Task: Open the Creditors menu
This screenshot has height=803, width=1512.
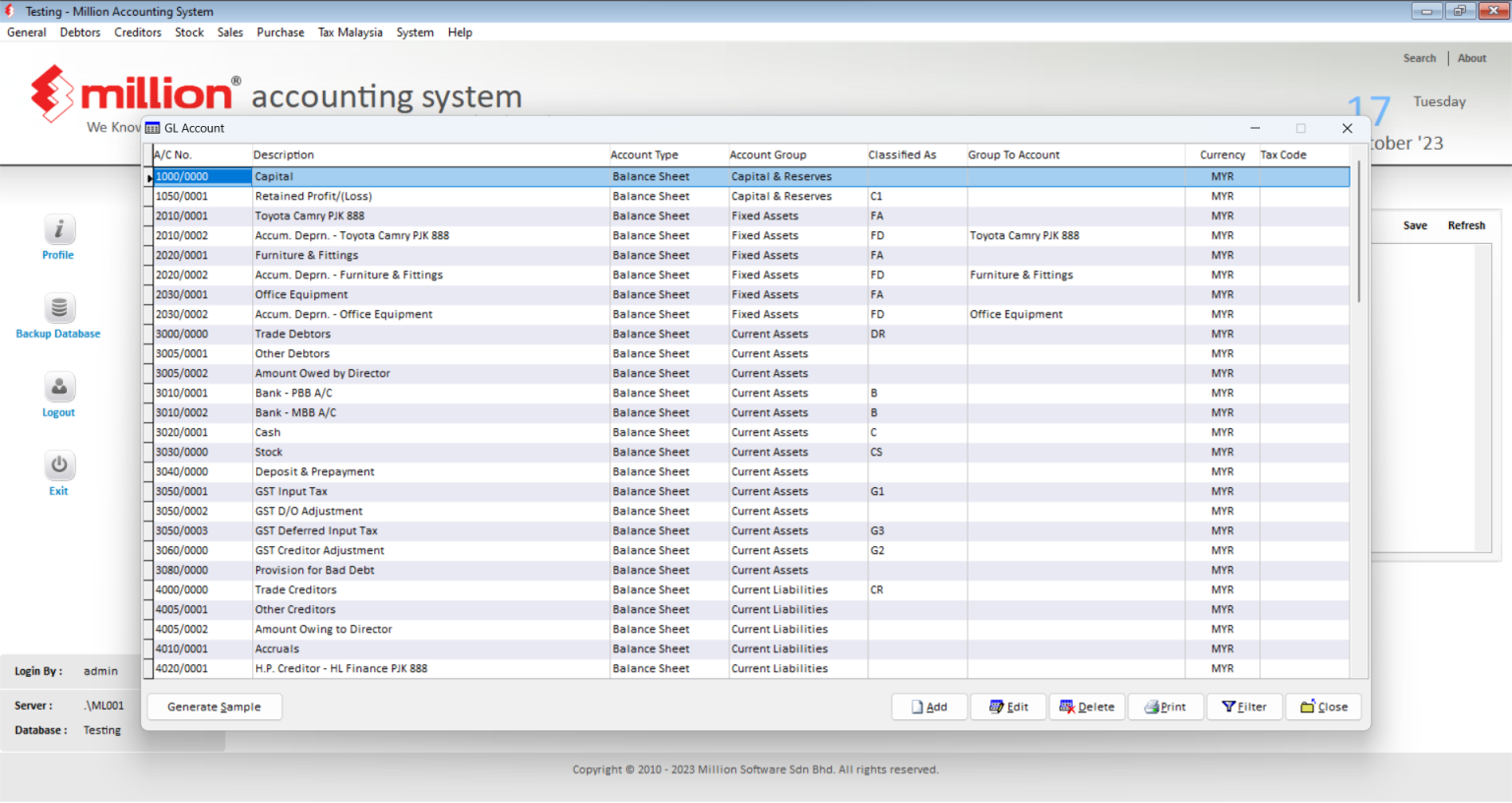Action: (x=138, y=32)
